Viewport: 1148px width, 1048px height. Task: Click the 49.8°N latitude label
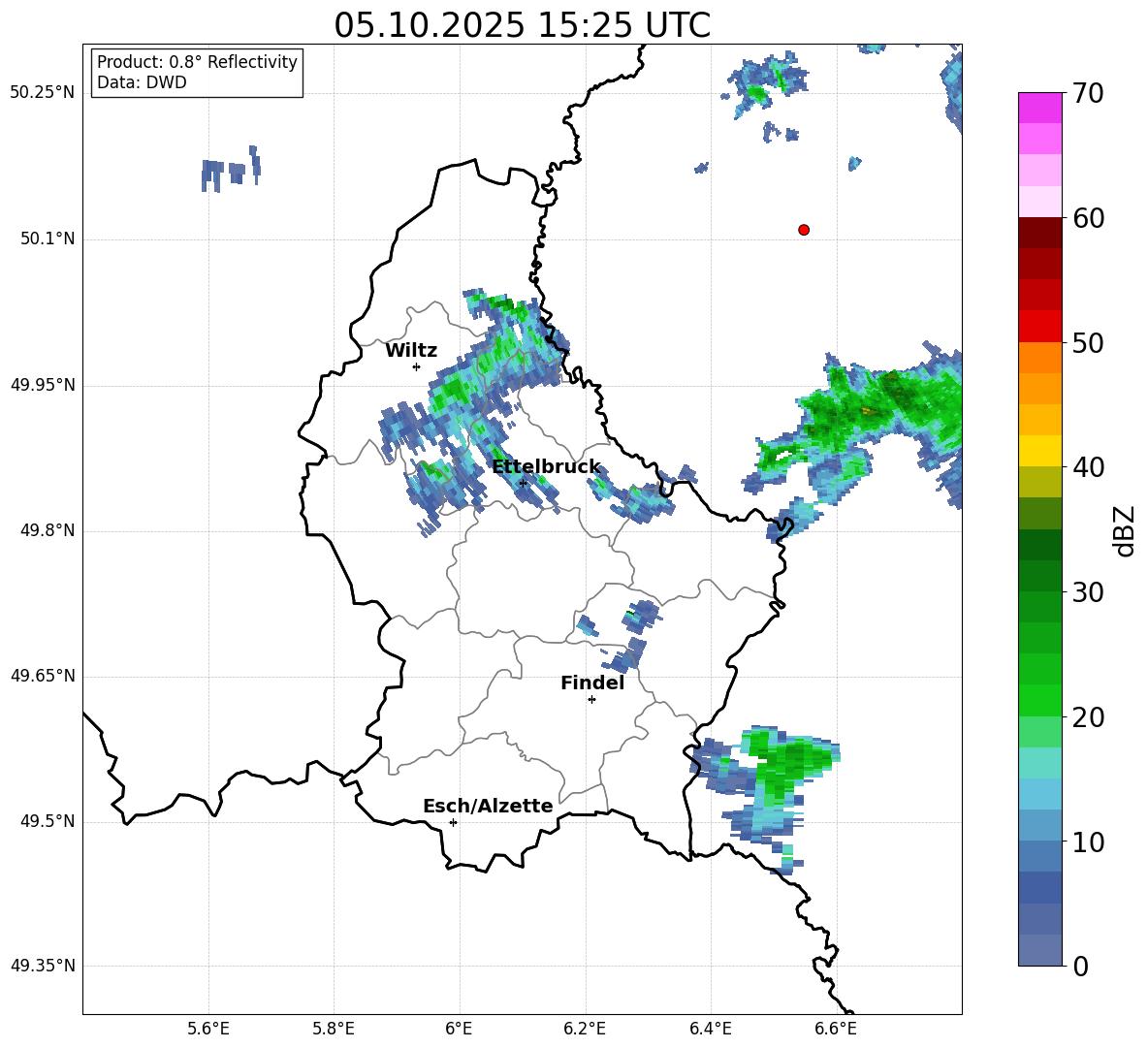tap(48, 530)
